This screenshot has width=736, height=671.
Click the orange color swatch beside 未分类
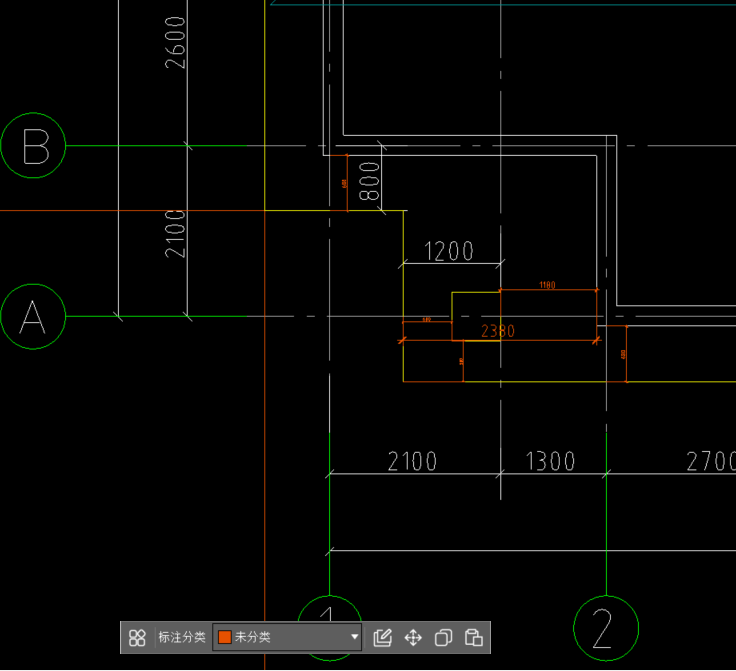(225, 637)
